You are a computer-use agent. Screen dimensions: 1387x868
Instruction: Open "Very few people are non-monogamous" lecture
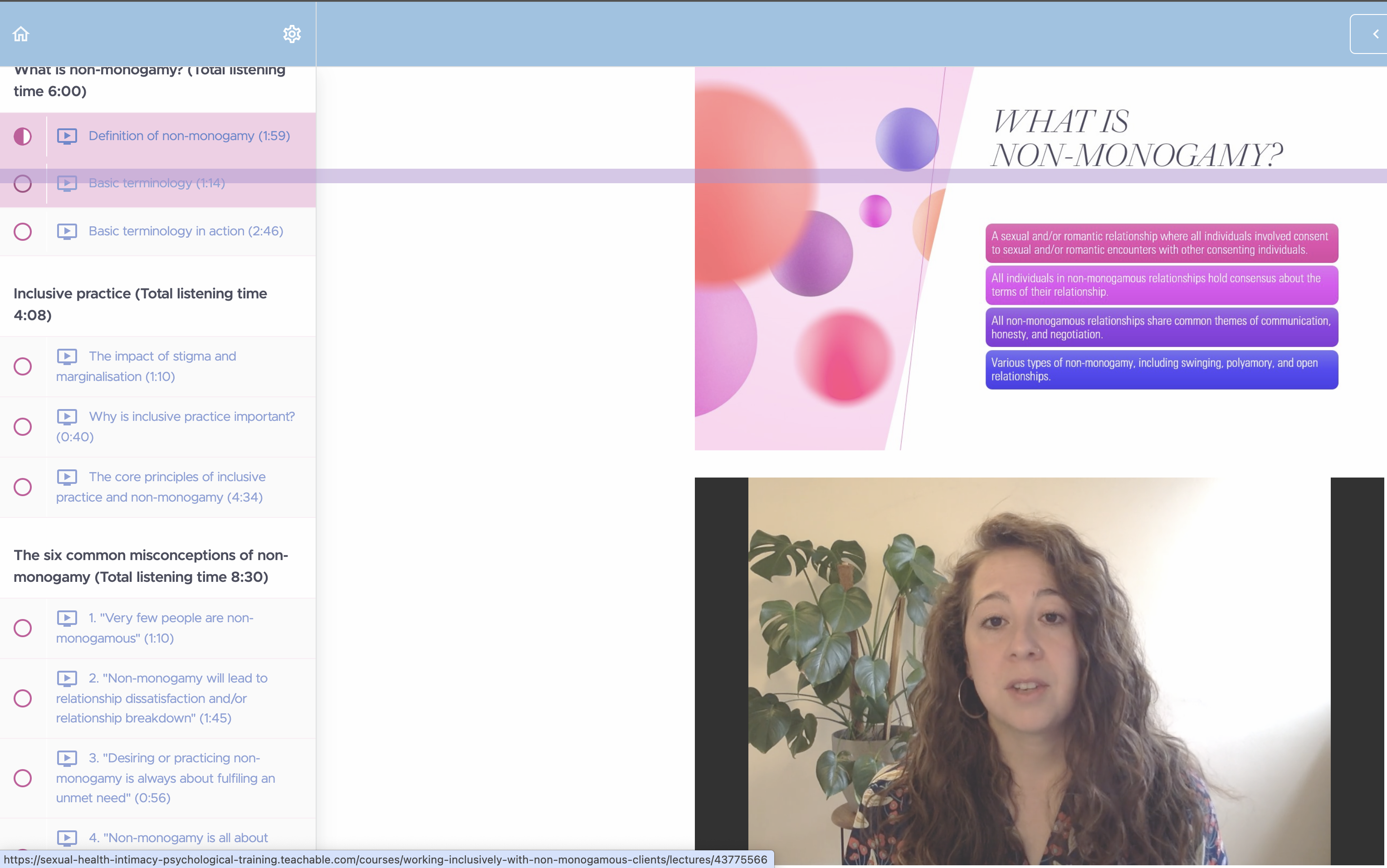(155, 628)
